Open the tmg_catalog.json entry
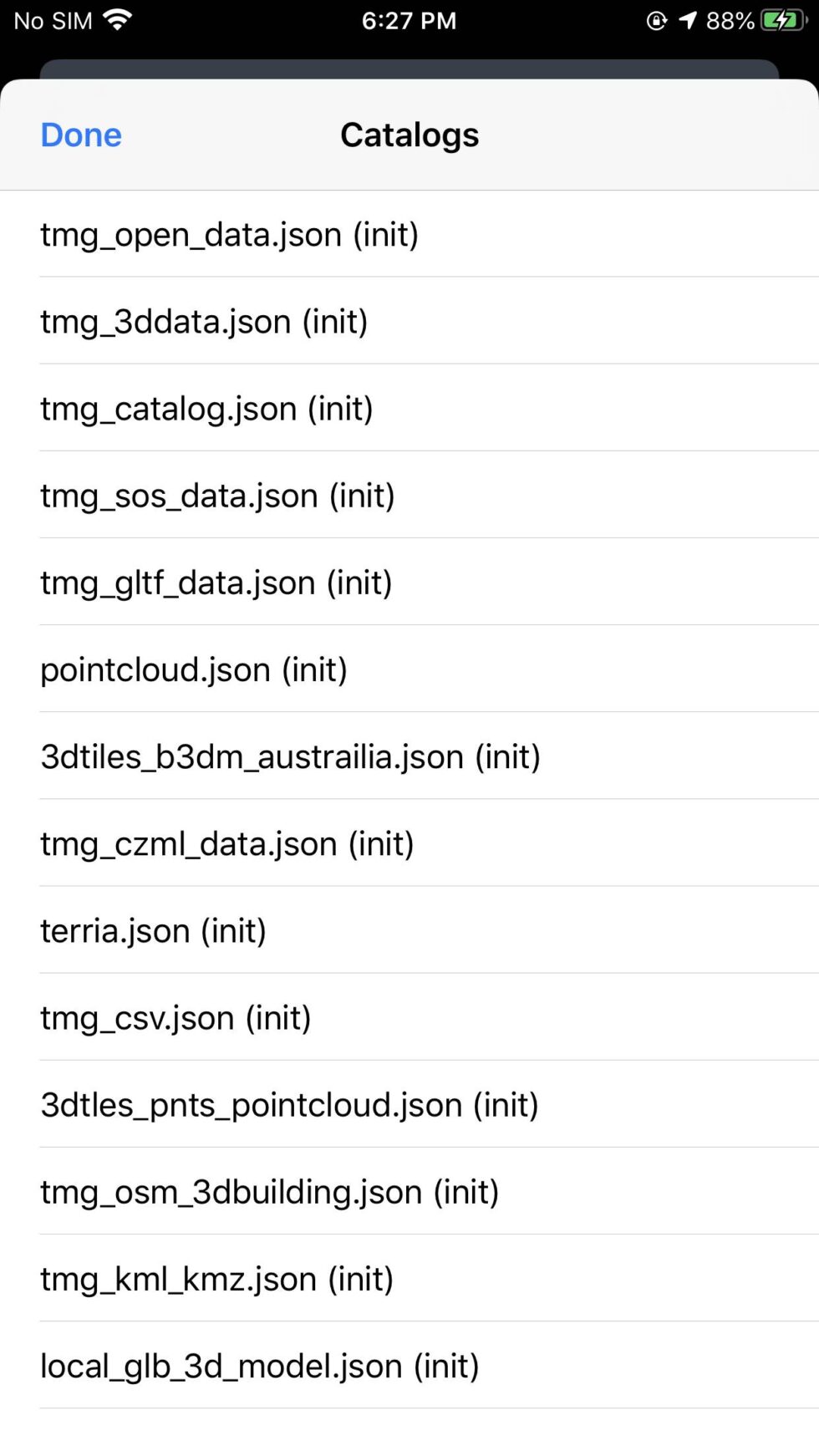The height and width of the screenshot is (1456, 819). click(206, 409)
